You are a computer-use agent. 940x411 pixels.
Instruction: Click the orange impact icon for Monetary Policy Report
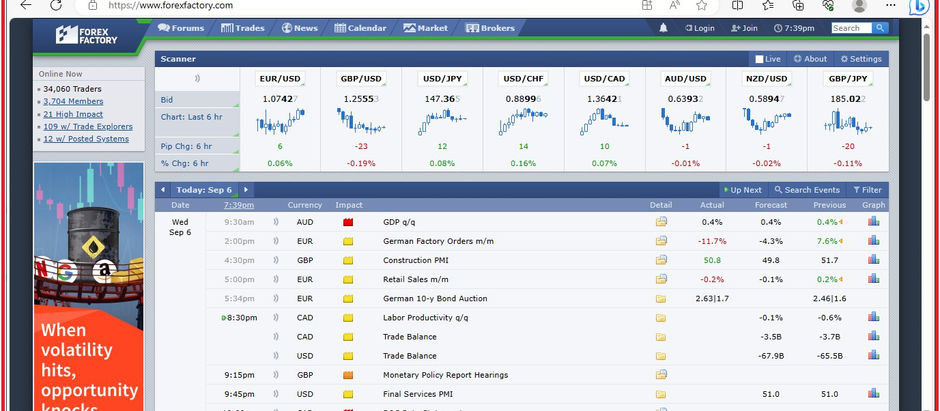coord(348,375)
